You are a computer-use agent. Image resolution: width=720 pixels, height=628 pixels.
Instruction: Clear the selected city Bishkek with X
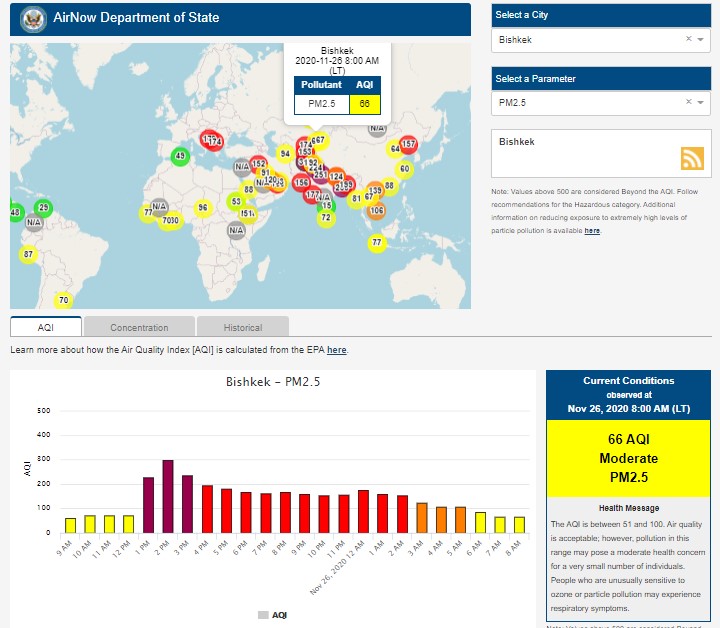point(688,40)
